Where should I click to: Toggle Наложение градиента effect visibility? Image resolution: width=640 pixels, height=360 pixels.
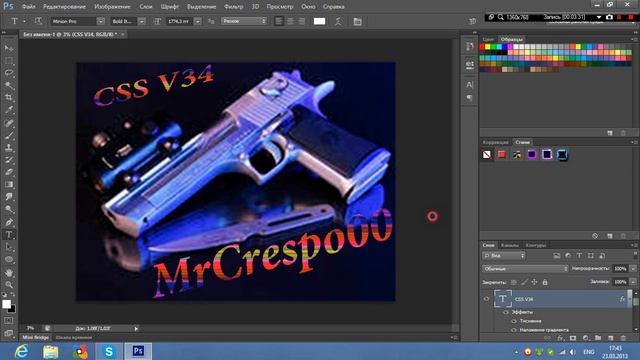tap(513, 330)
